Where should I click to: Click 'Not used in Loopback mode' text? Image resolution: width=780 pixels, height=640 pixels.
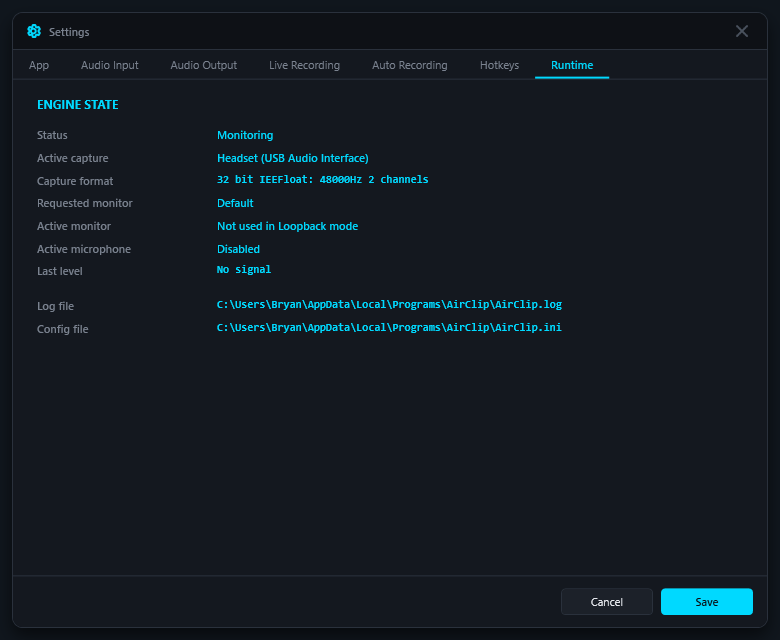(x=288, y=226)
